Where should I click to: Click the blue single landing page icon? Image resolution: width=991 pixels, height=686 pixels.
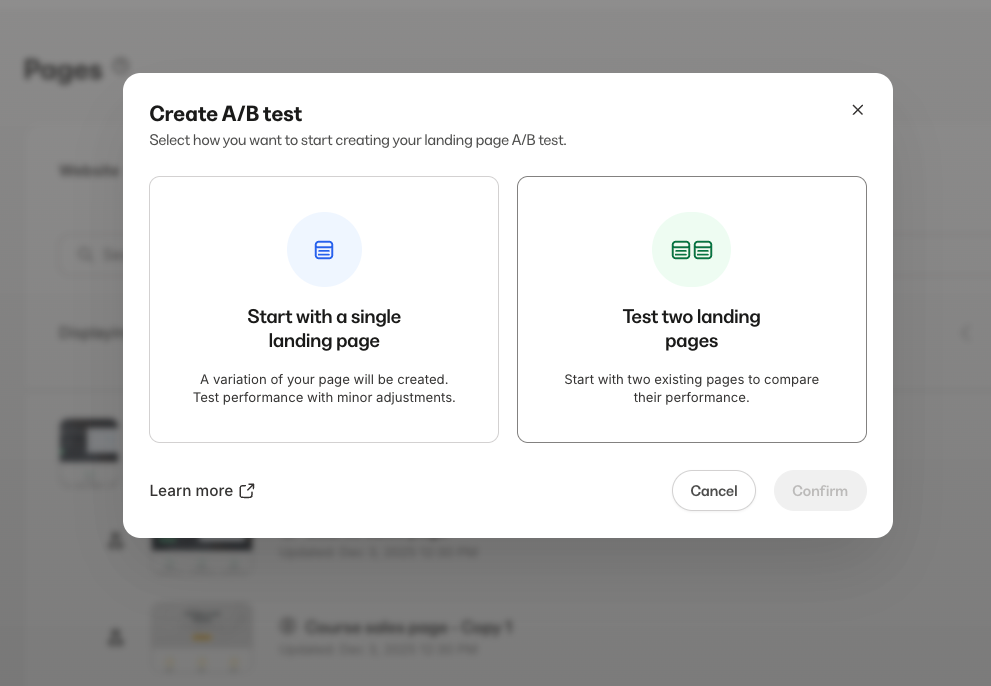click(324, 248)
